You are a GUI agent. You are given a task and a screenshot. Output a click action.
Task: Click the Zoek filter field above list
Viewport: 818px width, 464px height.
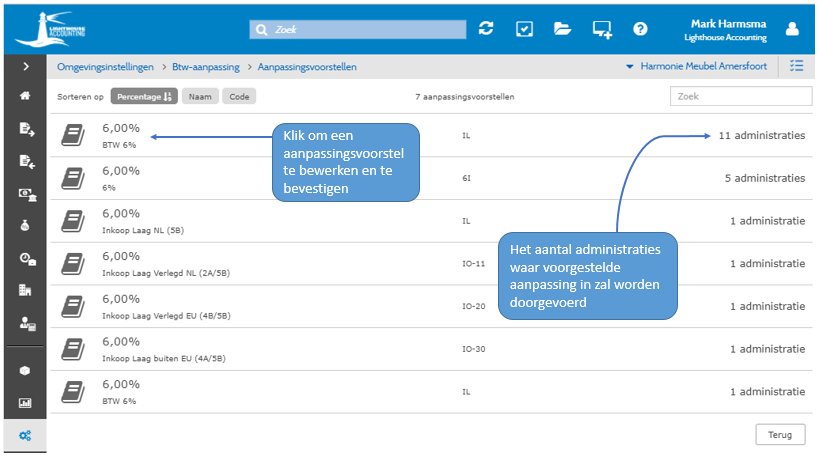pyautogui.click(x=740, y=96)
